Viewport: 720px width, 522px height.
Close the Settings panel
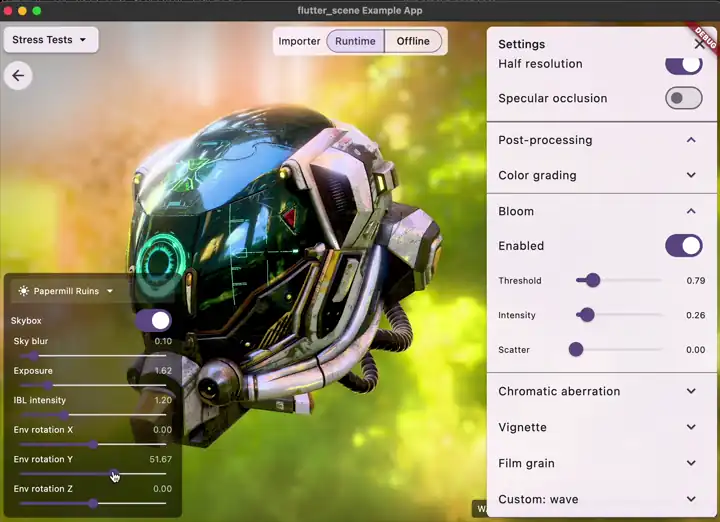tap(699, 44)
